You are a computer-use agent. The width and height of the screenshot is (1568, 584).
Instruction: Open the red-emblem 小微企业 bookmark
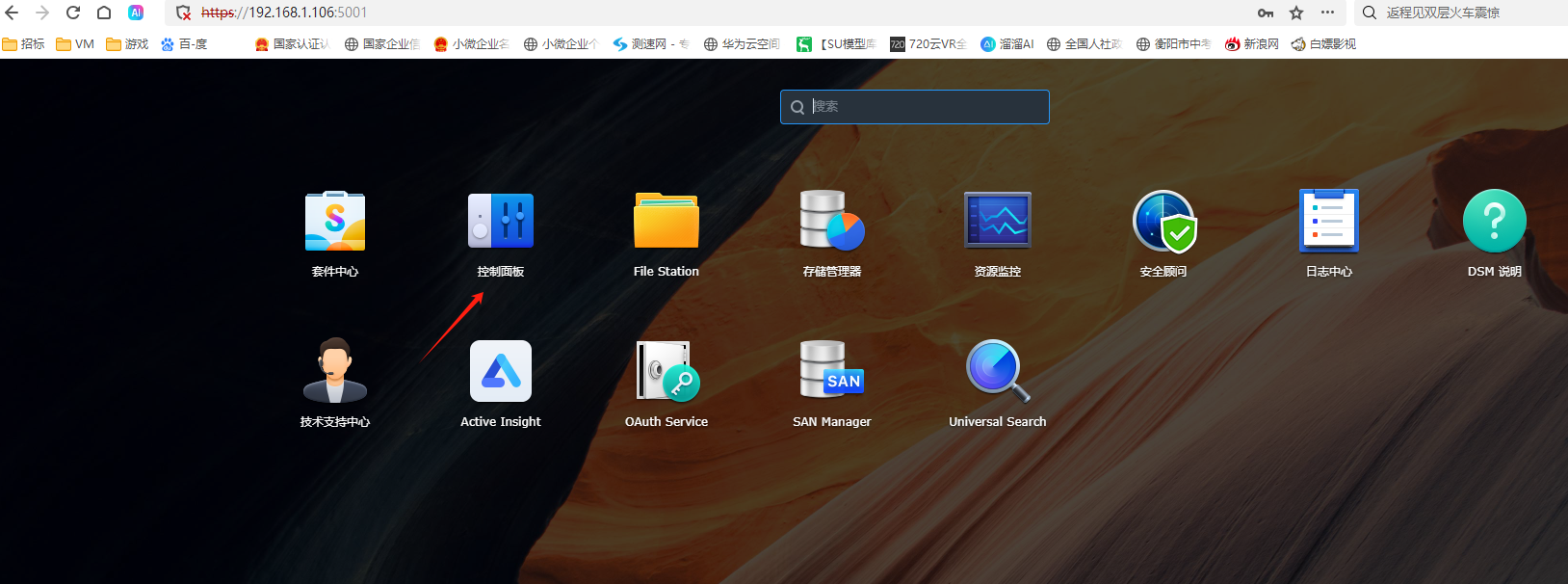[472, 44]
